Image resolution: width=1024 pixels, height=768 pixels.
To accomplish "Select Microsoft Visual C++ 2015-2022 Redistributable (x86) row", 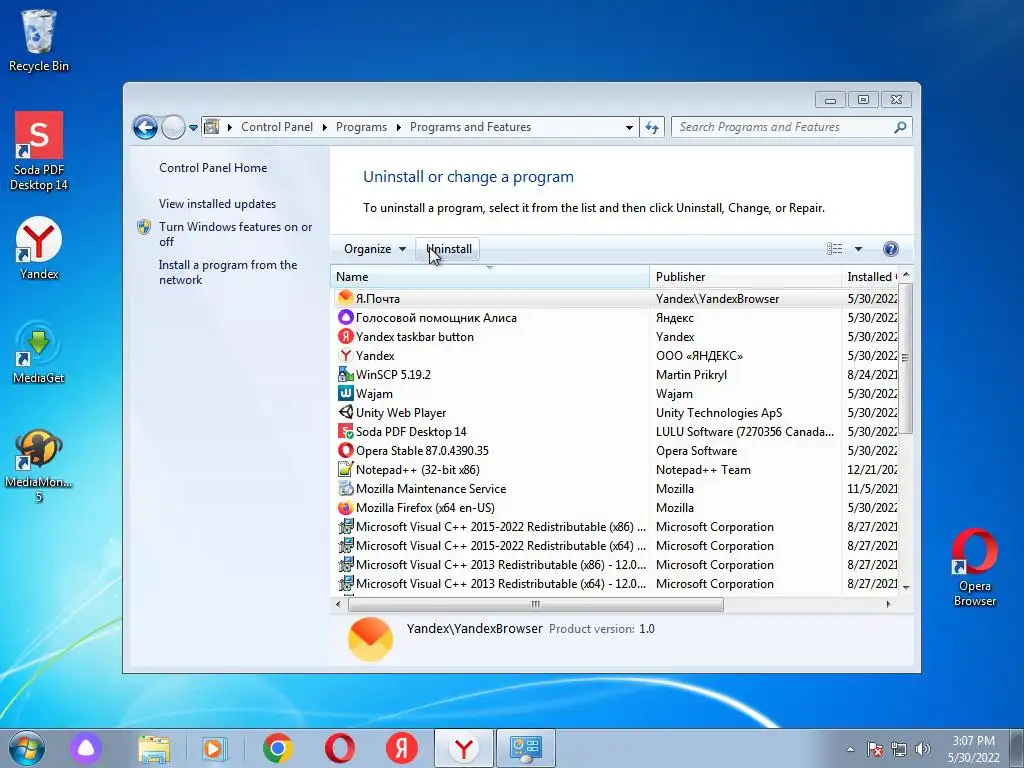I will click(617, 526).
